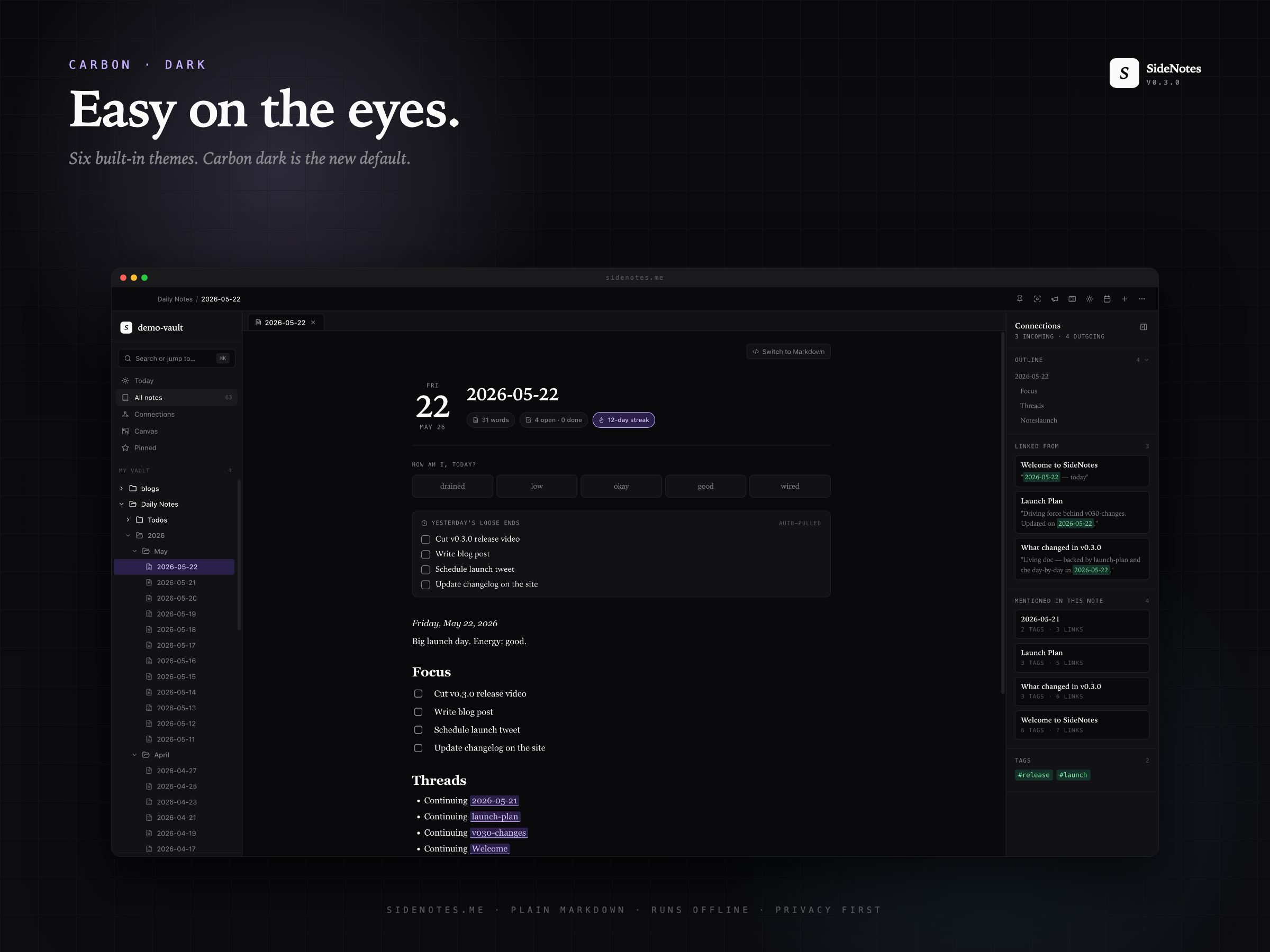This screenshot has height=952, width=1270.
Task: Open Pinned in the sidebar
Action: (176, 447)
